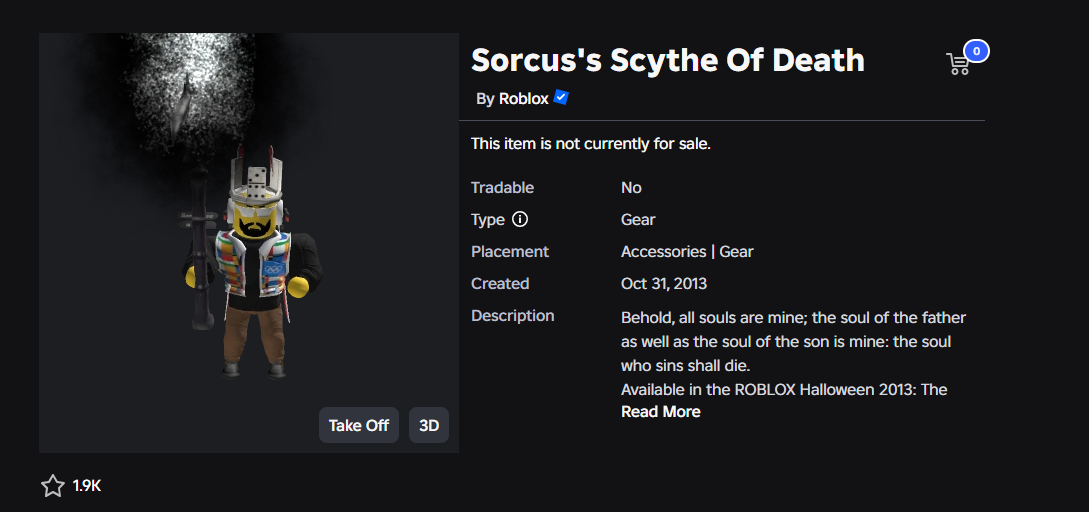Image resolution: width=1089 pixels, height=512 pixels.
Task: Open the Roblox creator profile link
Action: (x=524, y=99)
